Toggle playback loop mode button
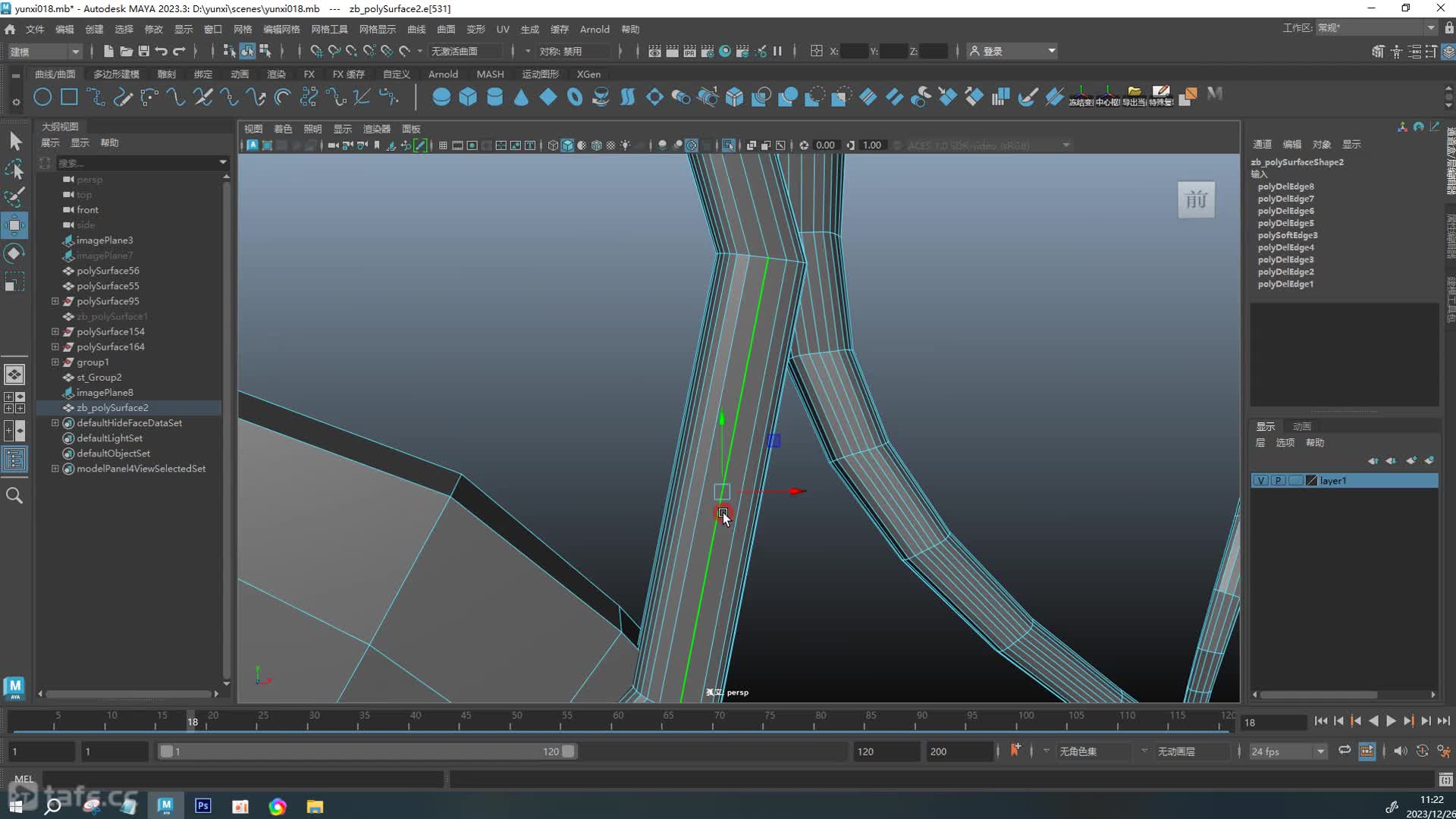Viewport: 1456px width, 819px height. tap(1344, 751)
